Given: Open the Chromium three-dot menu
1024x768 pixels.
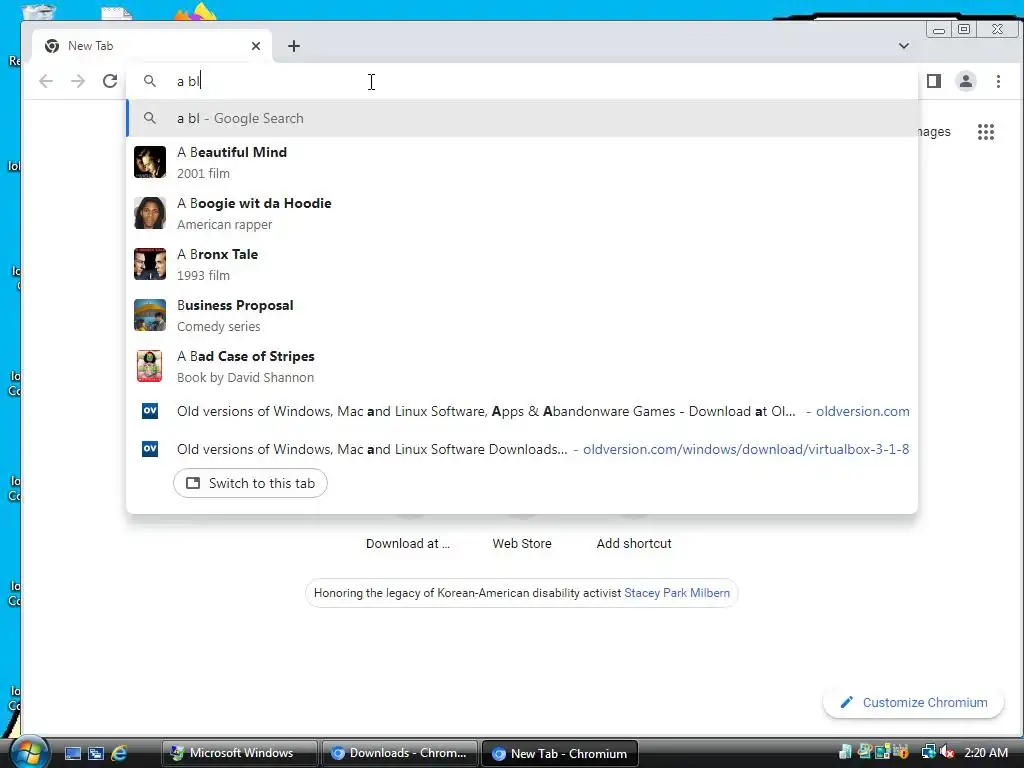Looking at the screenshot, I should pos(998,81).
